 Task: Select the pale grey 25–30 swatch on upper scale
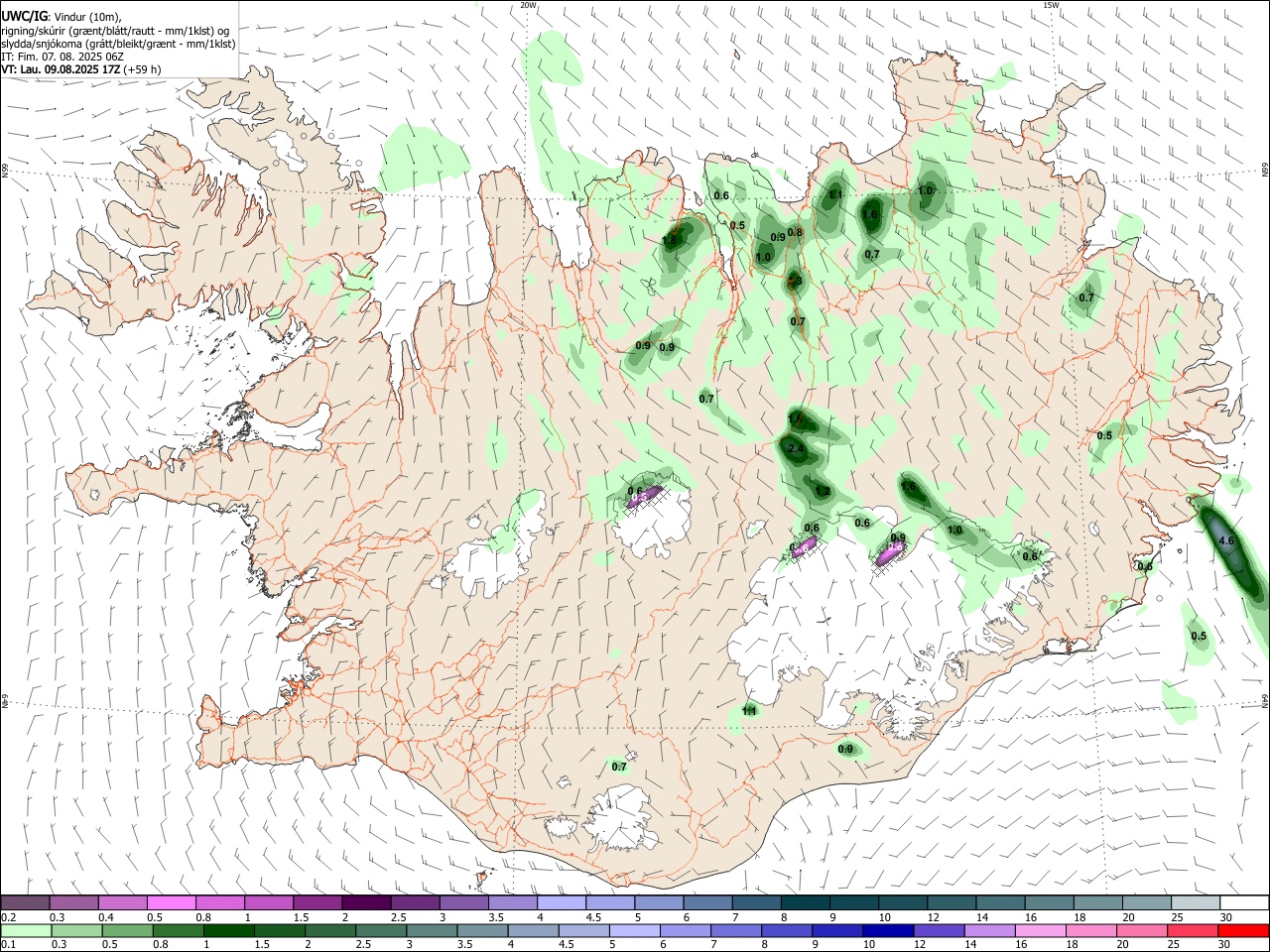[x=1196, y=902]
